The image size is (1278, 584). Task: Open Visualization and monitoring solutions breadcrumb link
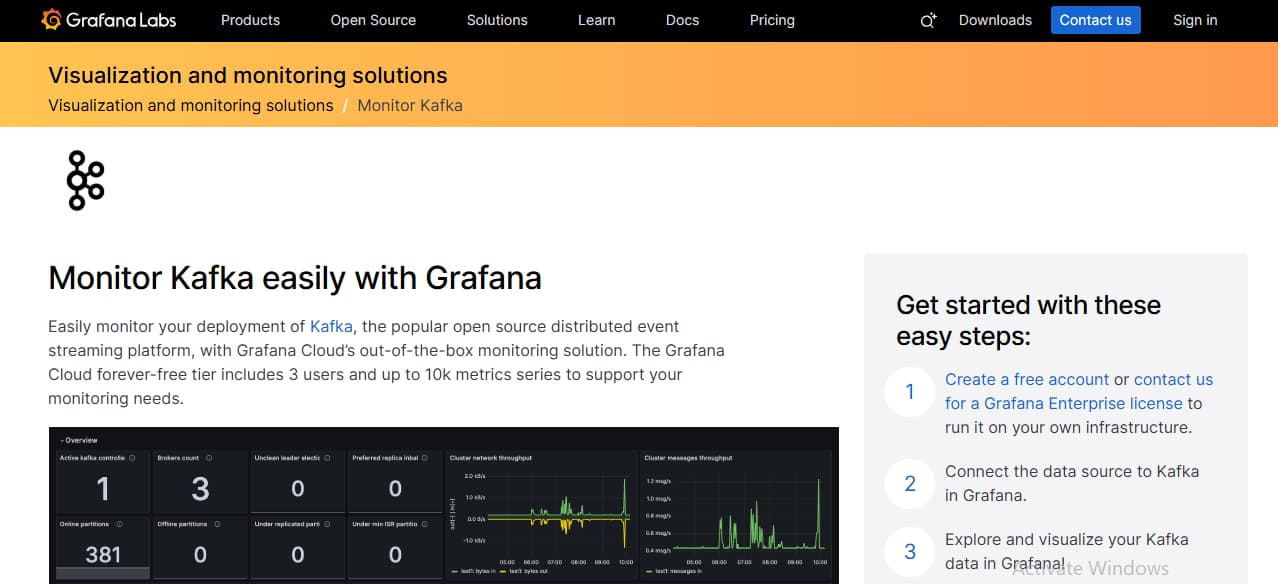pyautogui.click(x=191, y=105)
